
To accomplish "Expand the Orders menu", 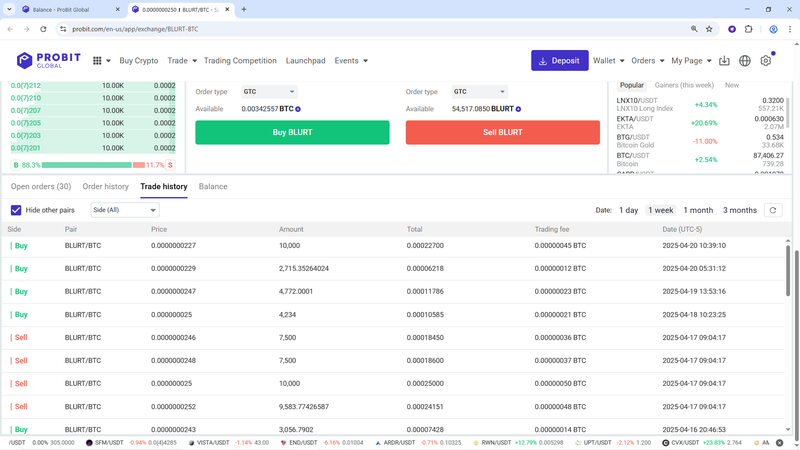I will point(648,61).
